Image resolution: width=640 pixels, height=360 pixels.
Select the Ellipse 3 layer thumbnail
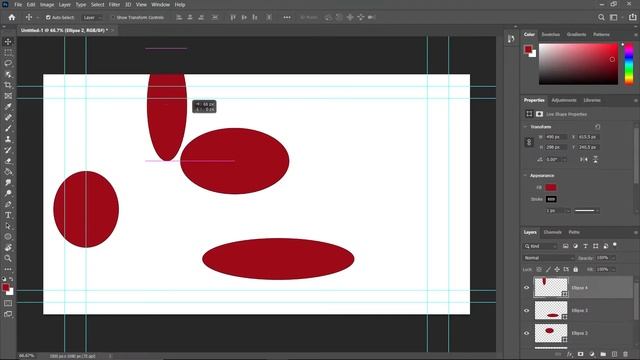(x=551, y=311)
